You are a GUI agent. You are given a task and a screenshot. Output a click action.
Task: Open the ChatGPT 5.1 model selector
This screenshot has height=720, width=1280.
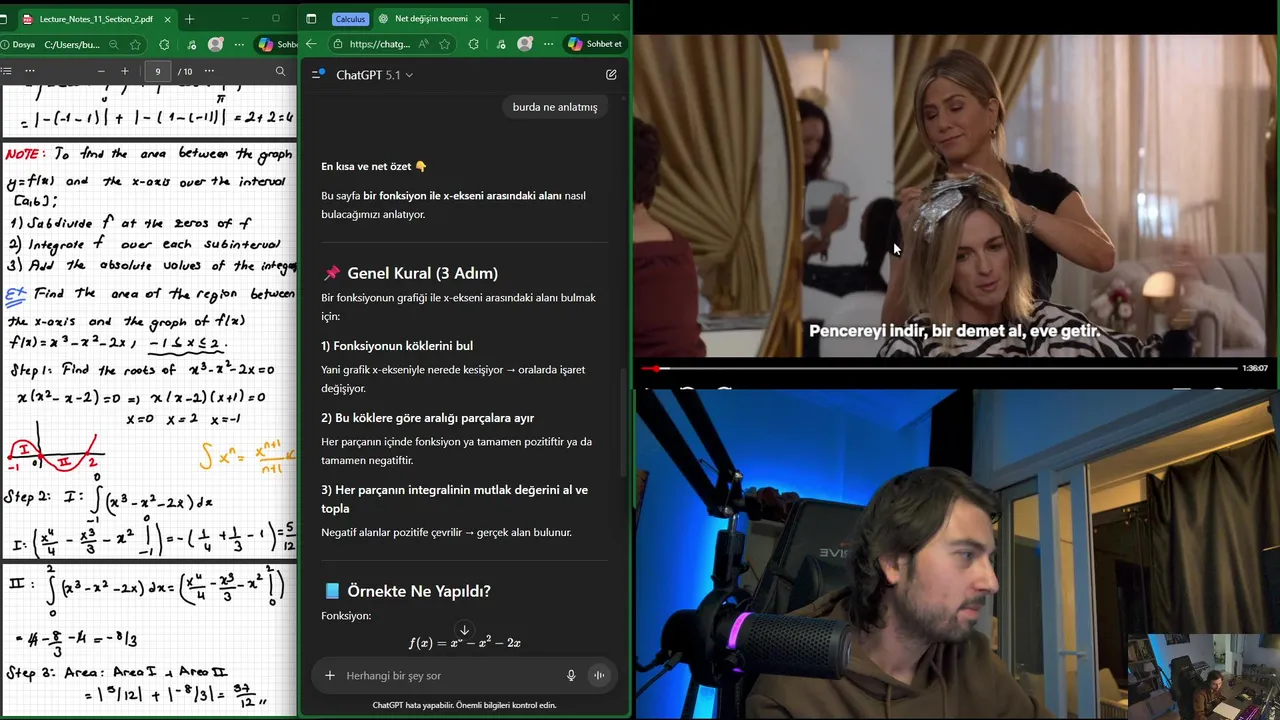click(374, 75)
